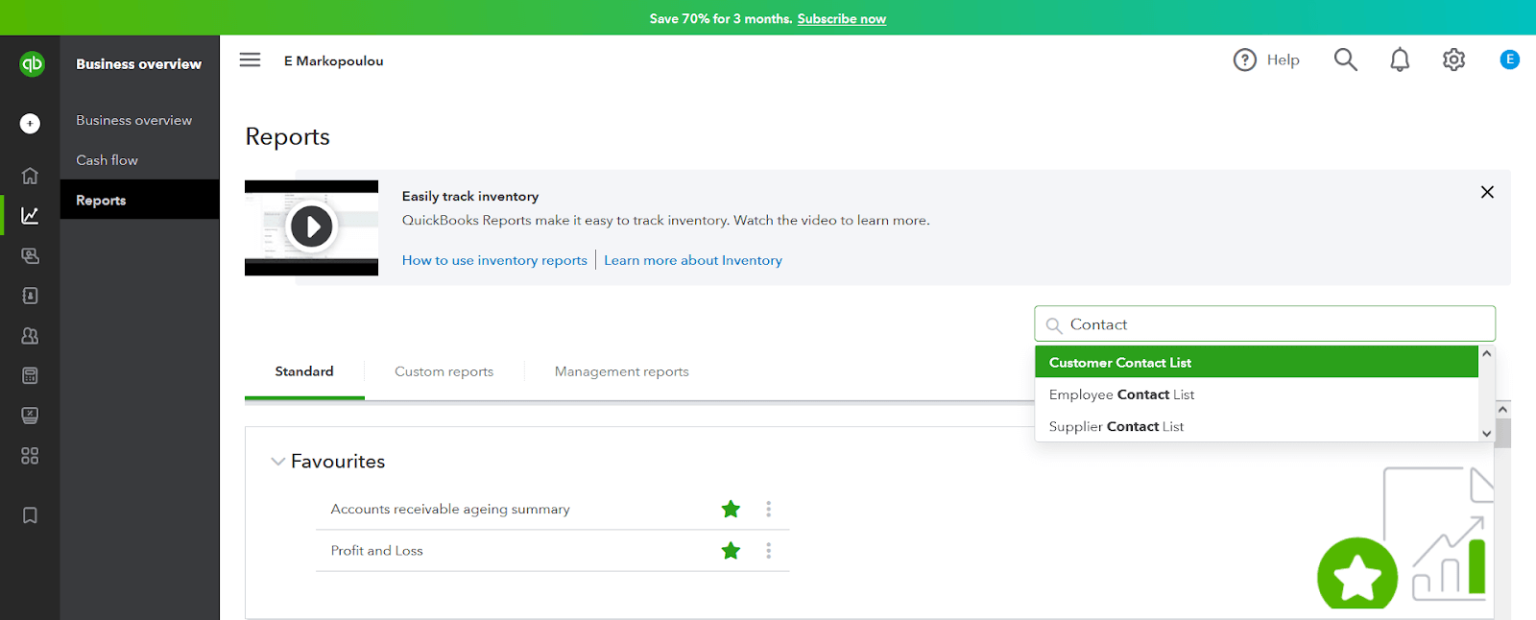Switch to the Custom reports tab
Viewport: 1536px width, 620px height.
444,371
